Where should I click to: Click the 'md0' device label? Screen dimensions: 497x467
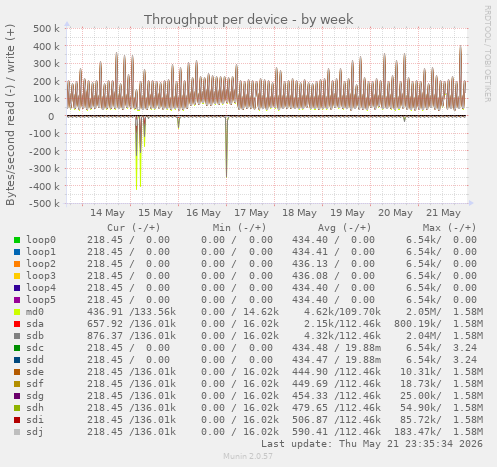point(35,312)
